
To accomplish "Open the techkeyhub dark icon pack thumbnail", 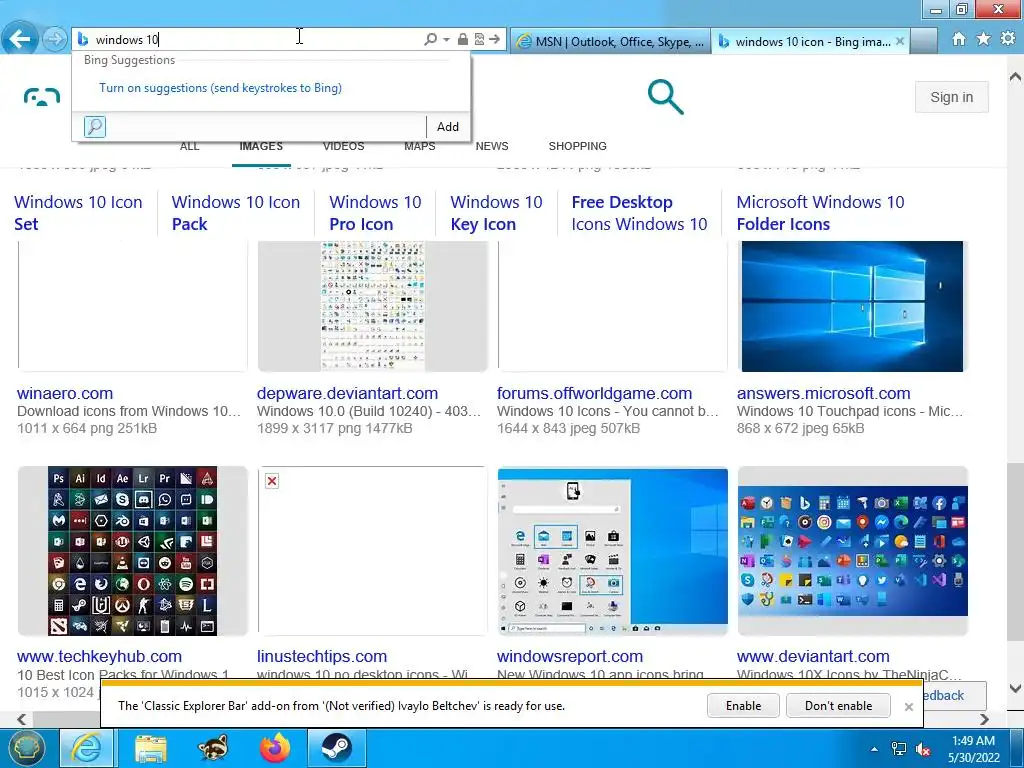I will pyautogui.click(x=133, y=551).
